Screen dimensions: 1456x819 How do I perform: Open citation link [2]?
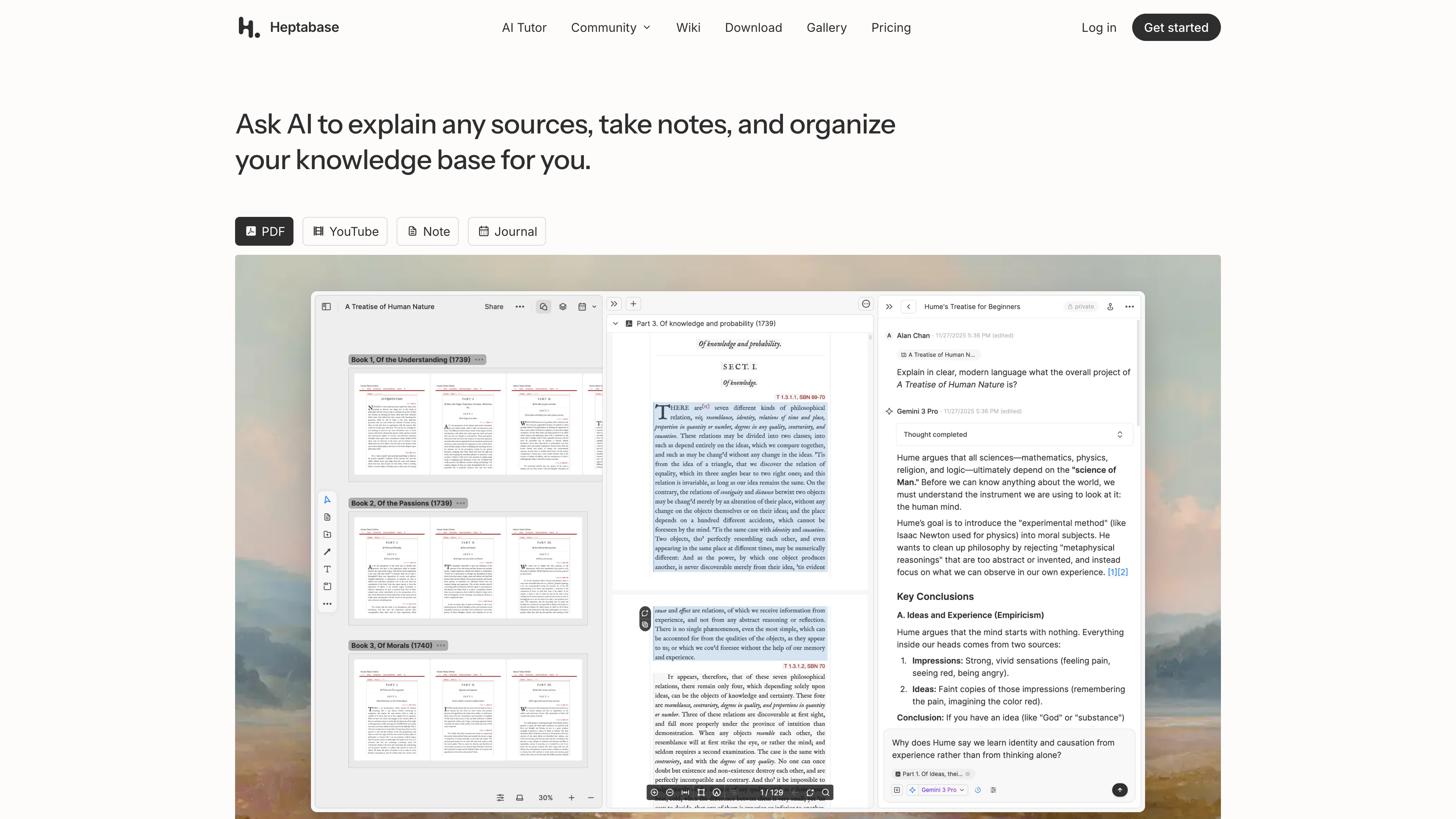[x=1122, y=572]
